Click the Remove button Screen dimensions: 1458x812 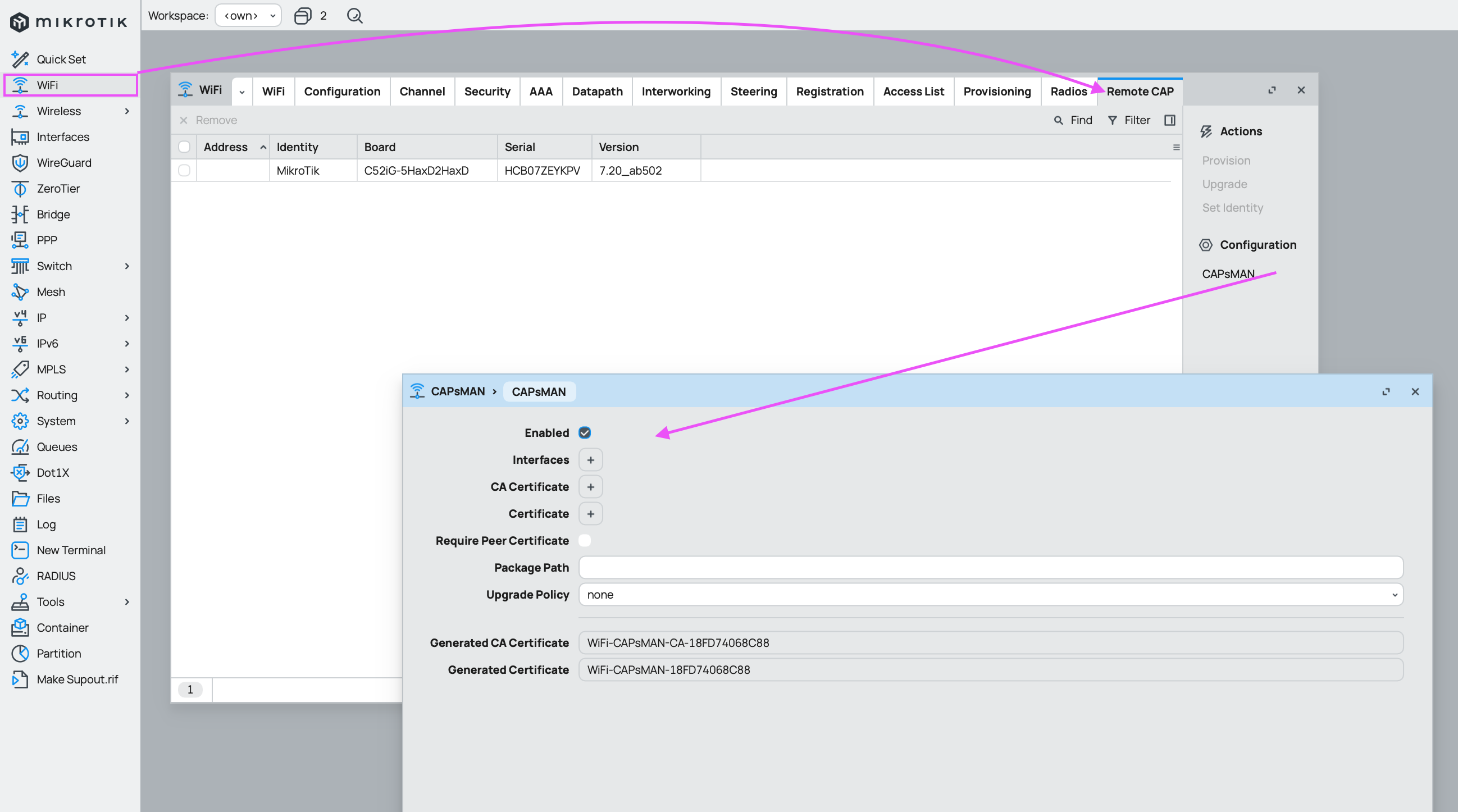pos(208,120)
